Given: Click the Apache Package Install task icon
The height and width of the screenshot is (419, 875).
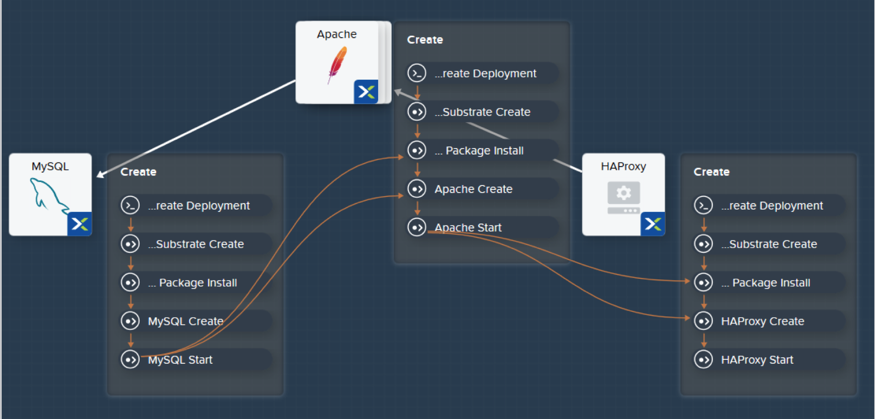Looking at the screenshot, I should [x=416, y=150].
